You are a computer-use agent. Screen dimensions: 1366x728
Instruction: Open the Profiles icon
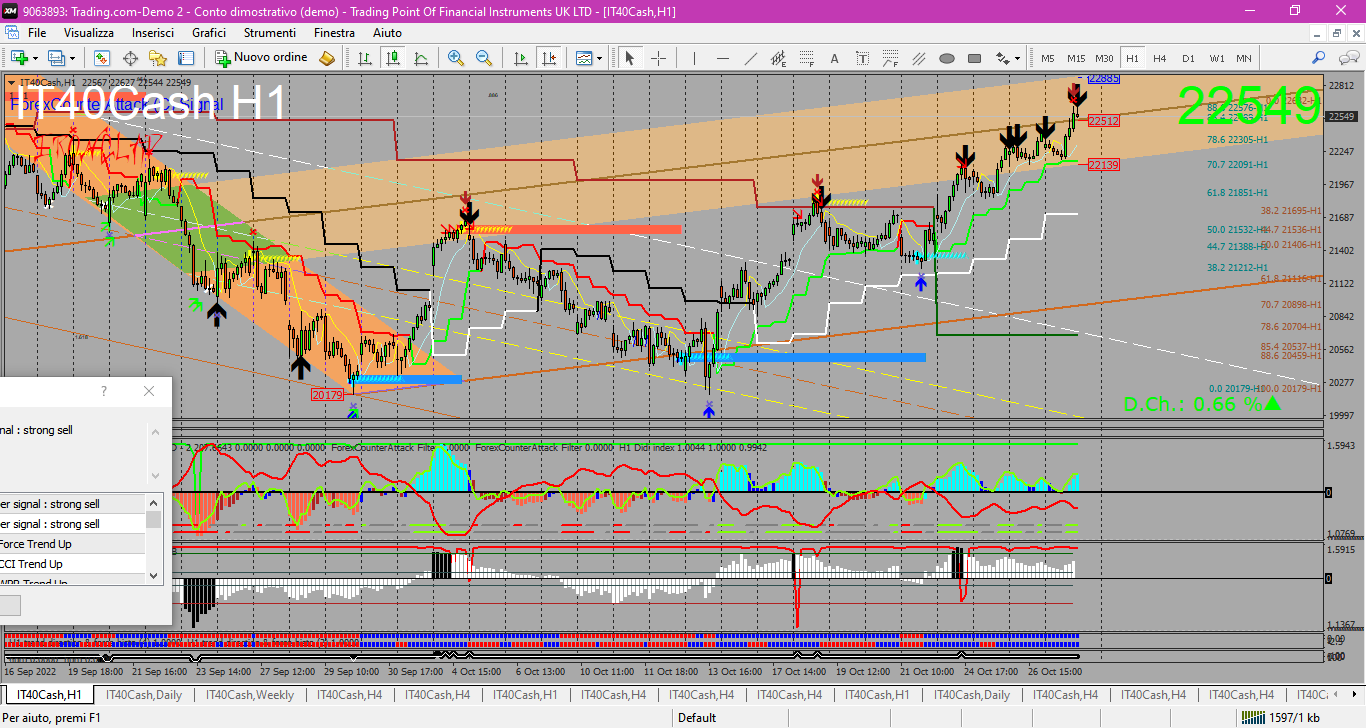57,58
